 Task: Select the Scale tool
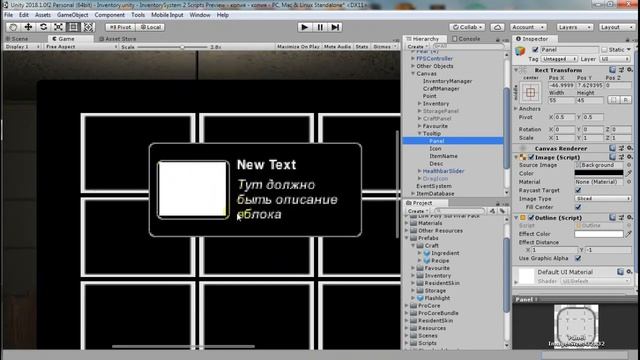(58, 27)
